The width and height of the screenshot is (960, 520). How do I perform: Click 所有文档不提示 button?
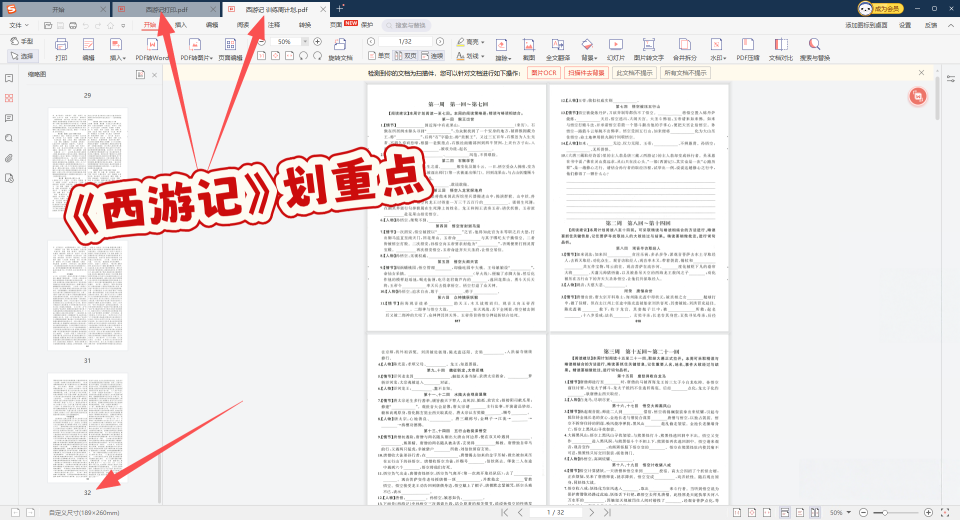(686, 73)
